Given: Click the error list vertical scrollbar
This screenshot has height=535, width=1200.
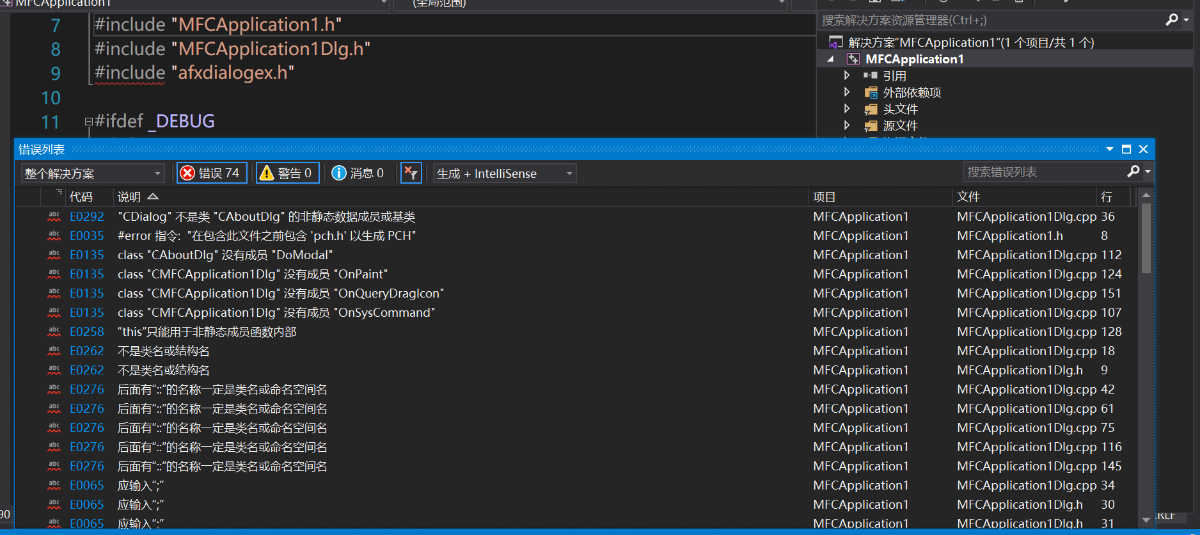Looking at the screenshot, I should click(1144, 360).
